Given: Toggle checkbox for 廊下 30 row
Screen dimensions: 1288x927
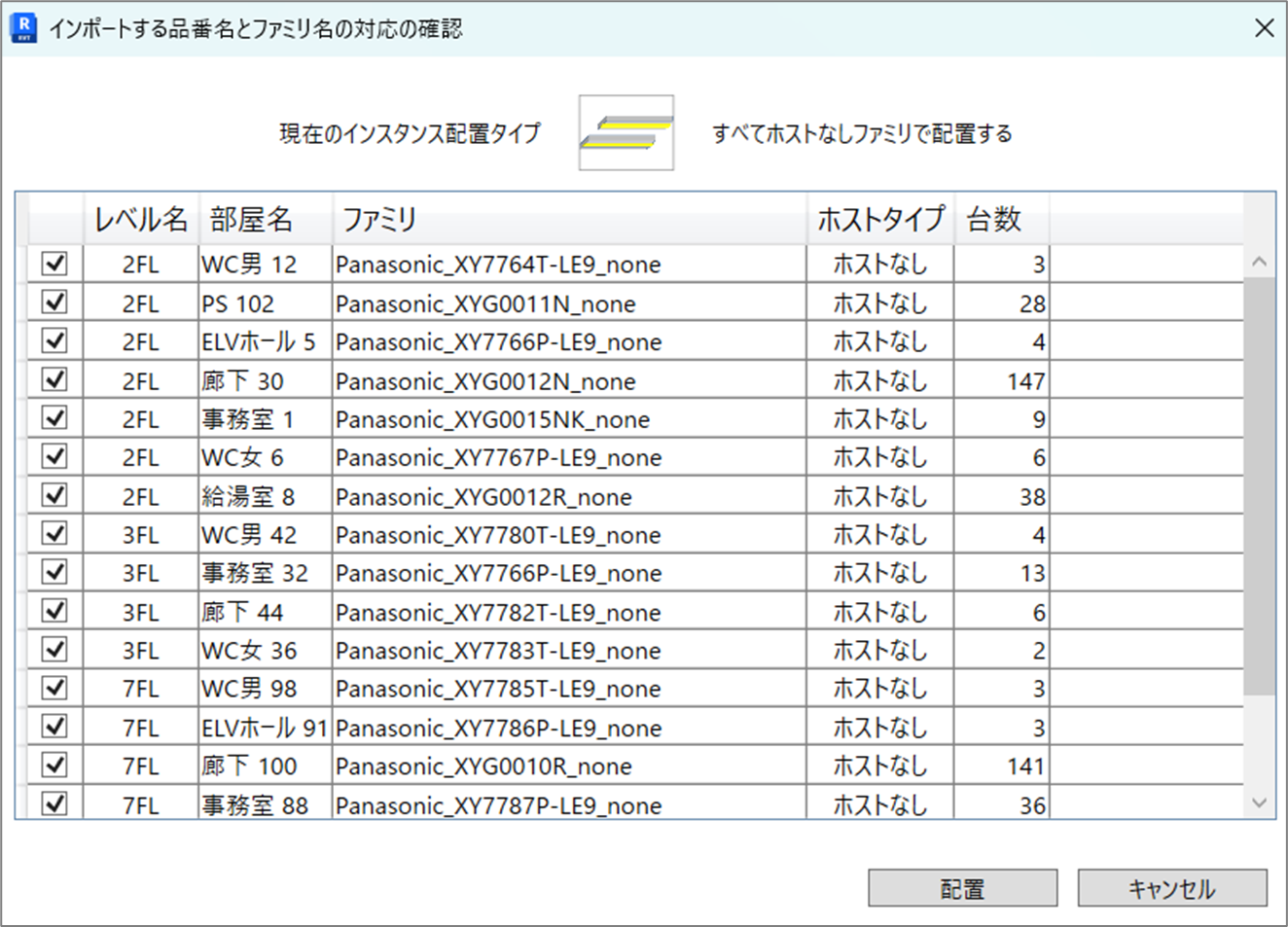Looking at the screenshot, I should tap(54, 379).
